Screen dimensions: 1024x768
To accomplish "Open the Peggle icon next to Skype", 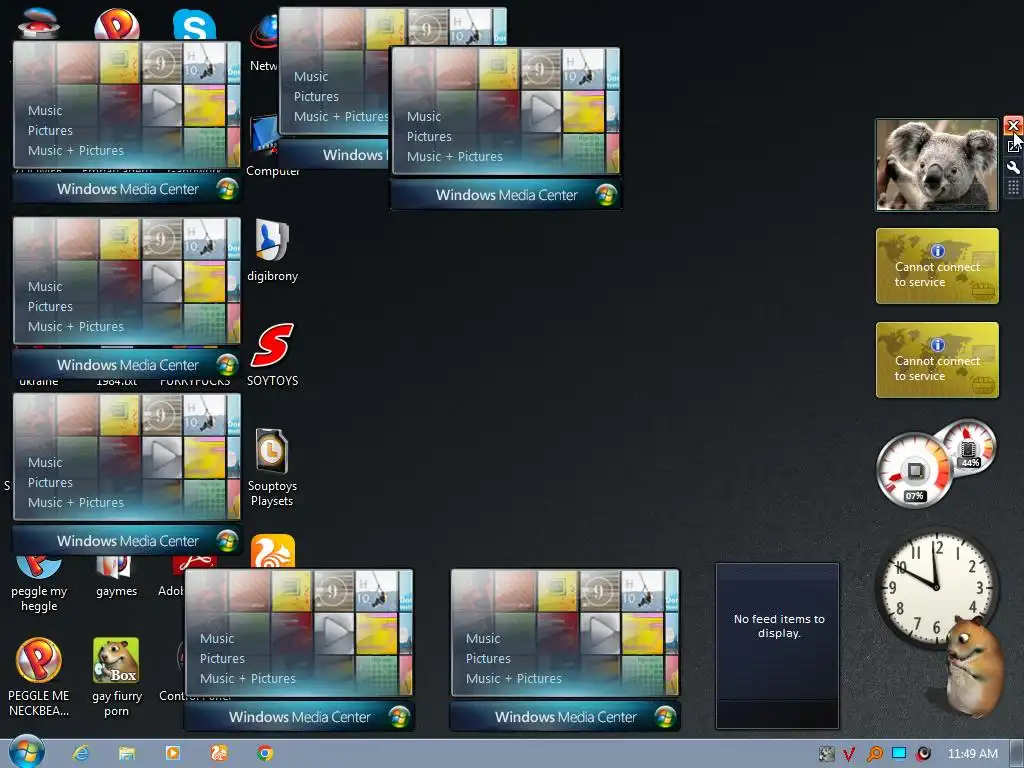I will [117, 25].
